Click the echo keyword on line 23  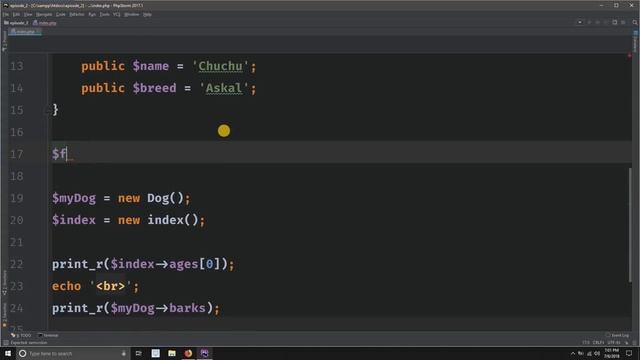coord(66,287)
